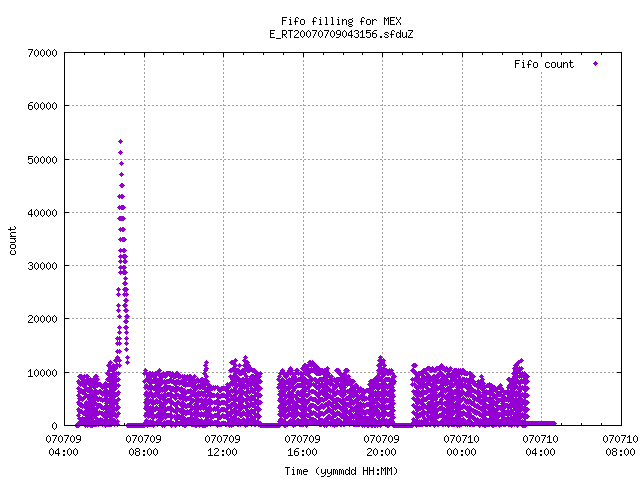Click the x-axis tick 070710 04:00
The width and height of the screenshot is (640, 480).
click(540, 445)
